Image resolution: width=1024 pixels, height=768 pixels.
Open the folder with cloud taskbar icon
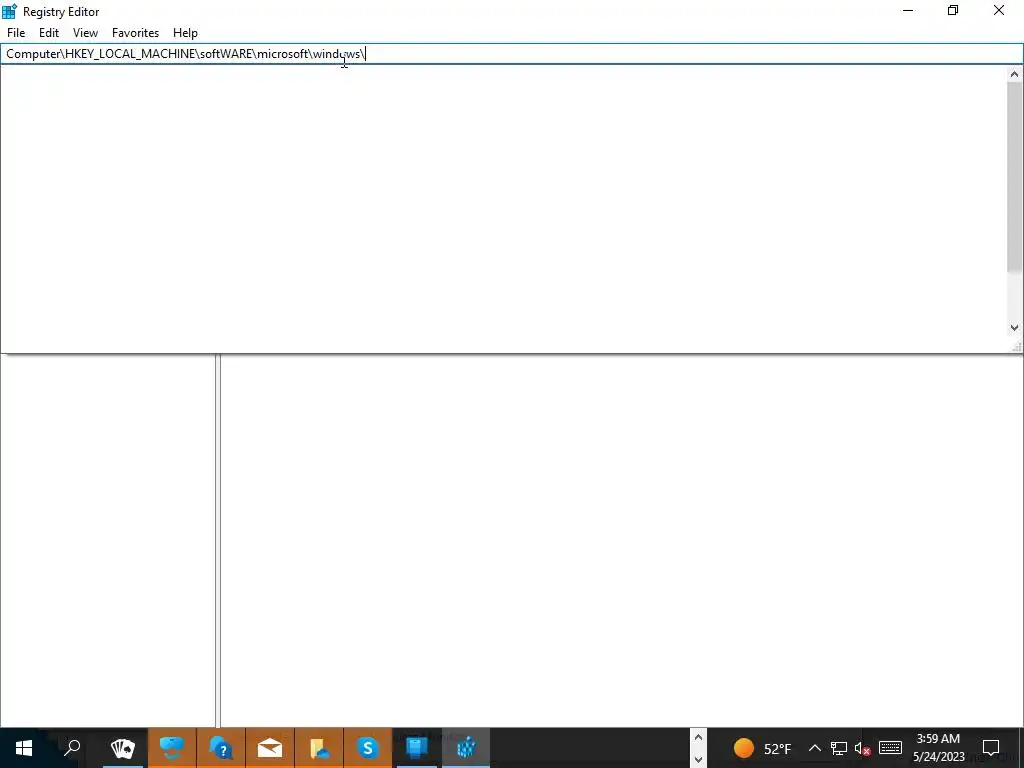(x=319, y=748)
